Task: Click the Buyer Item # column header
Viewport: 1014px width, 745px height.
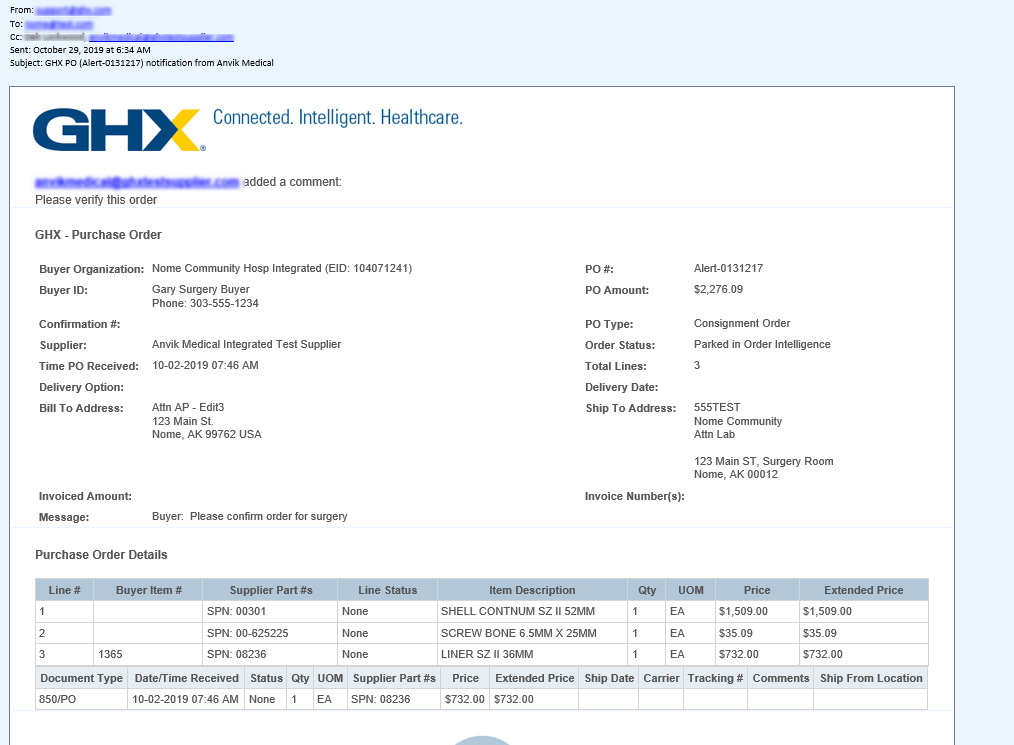Action: [x=148, y=590]
